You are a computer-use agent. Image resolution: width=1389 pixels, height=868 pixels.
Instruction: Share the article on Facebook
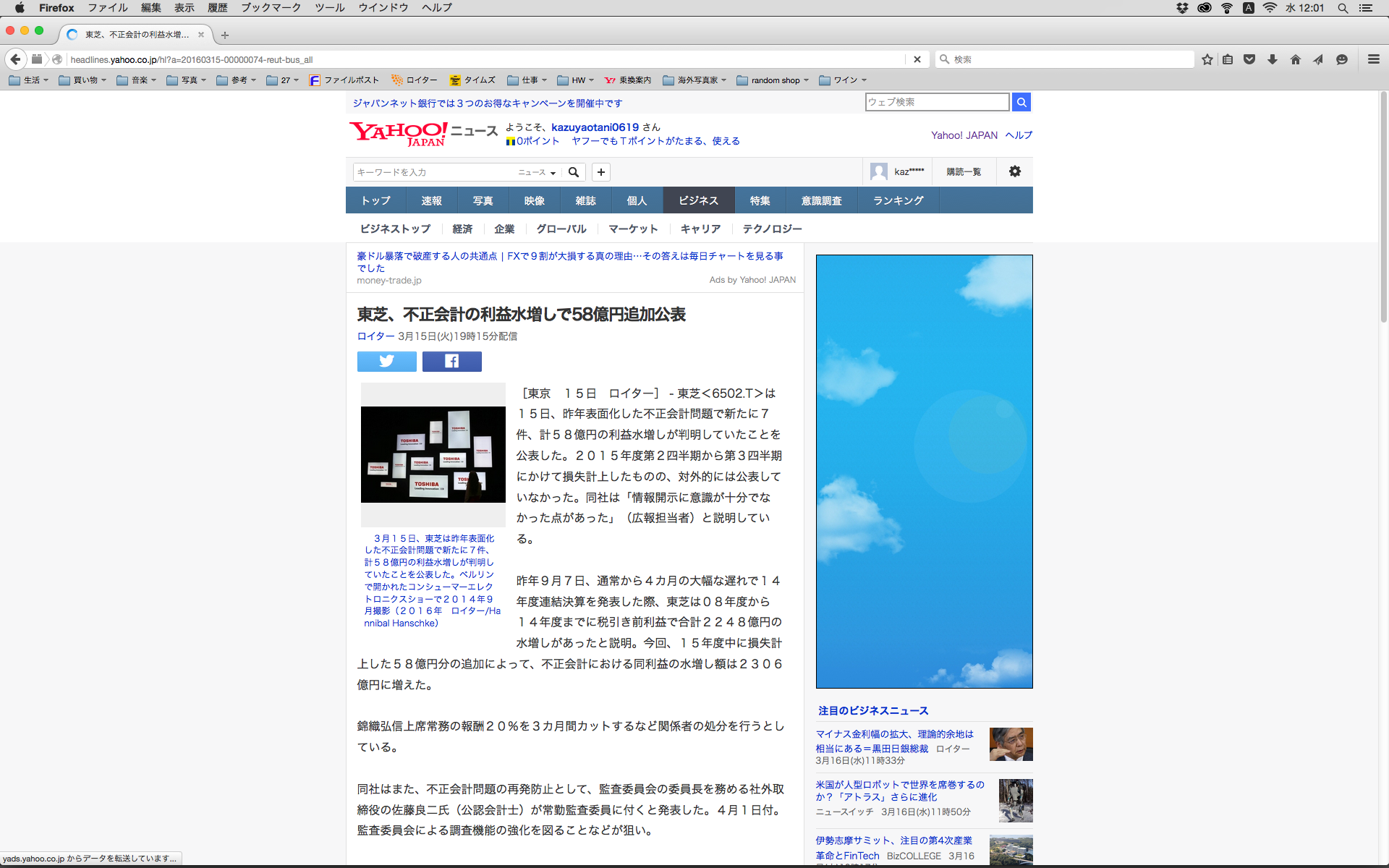451,361
